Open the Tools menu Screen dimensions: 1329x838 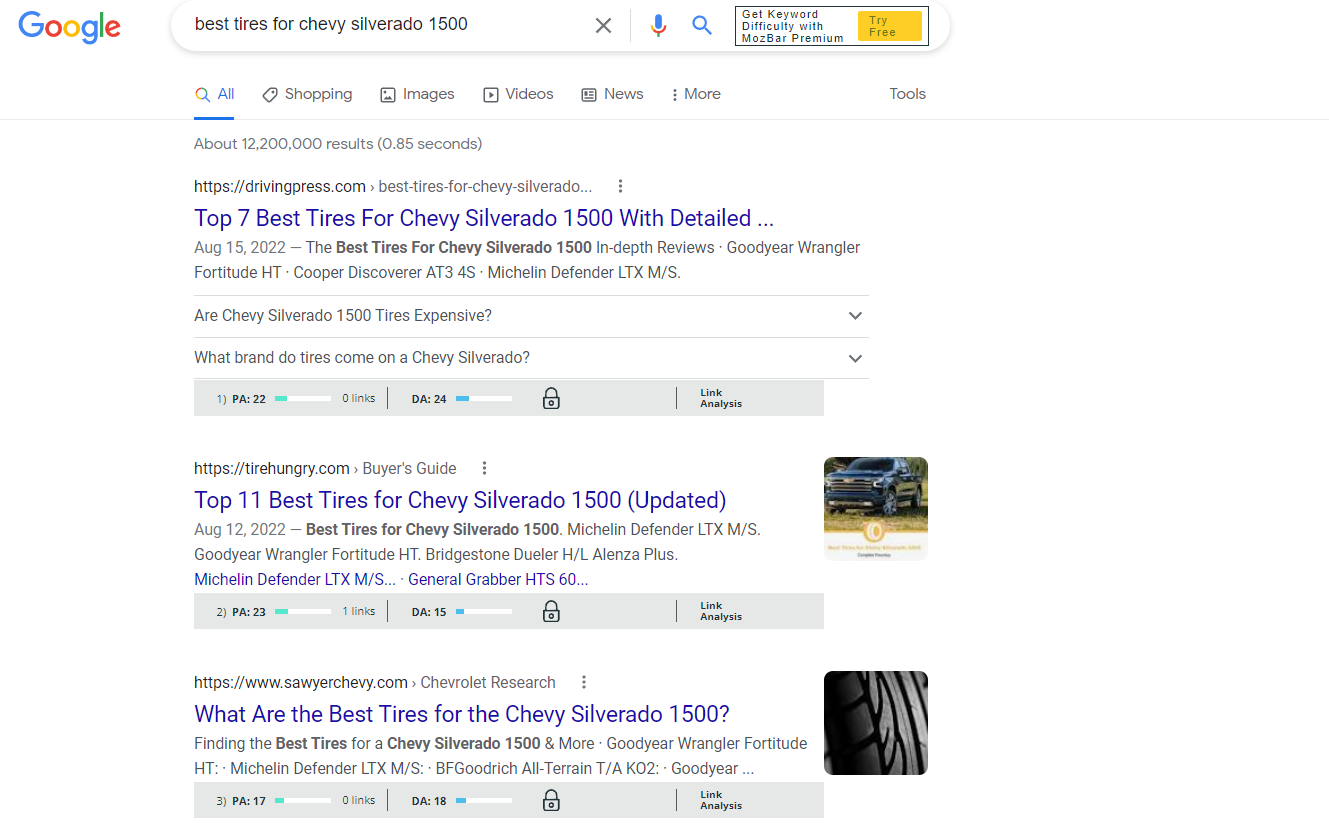click(x=908, y=94)
